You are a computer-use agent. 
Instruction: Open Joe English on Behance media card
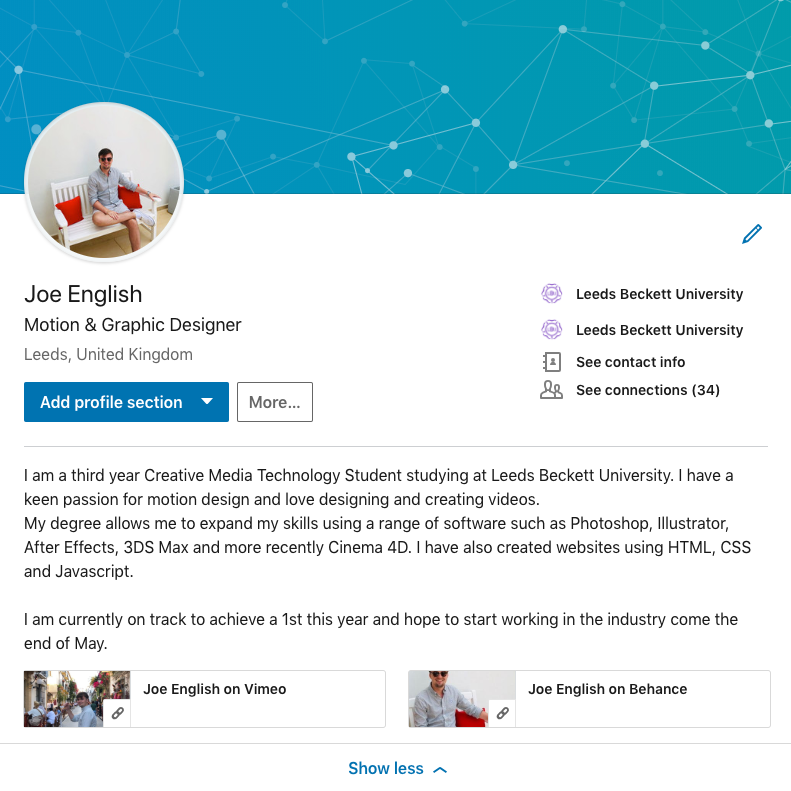click(x=589, y=699)
